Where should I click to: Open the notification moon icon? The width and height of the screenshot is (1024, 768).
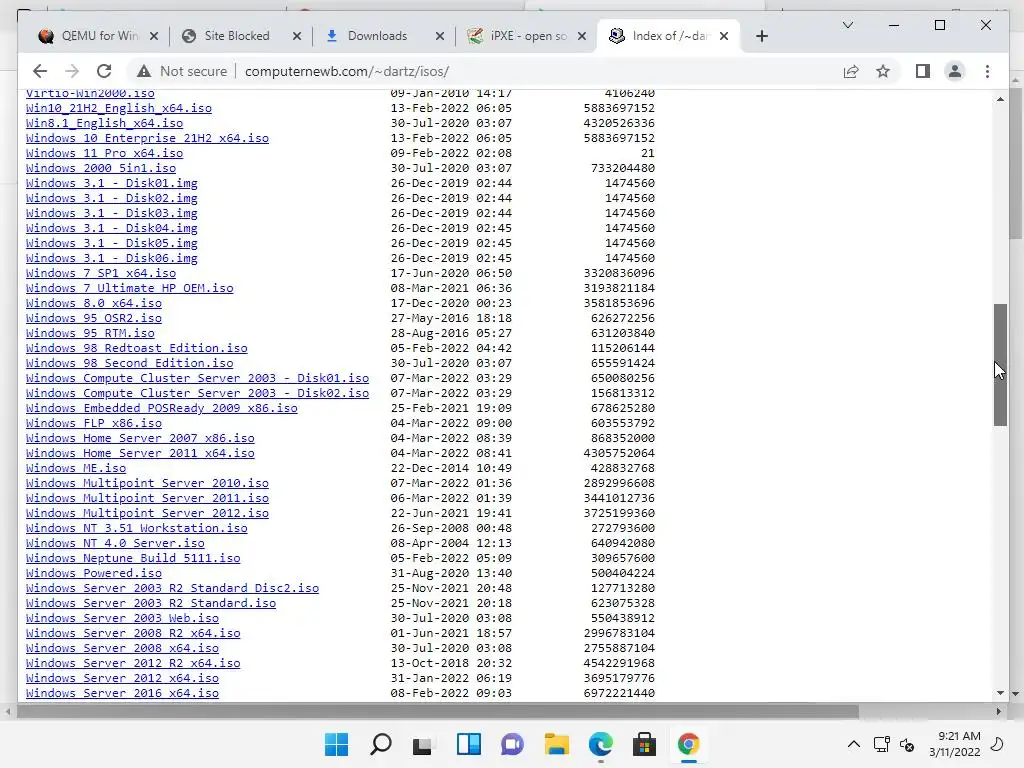[x=997, y=744]
